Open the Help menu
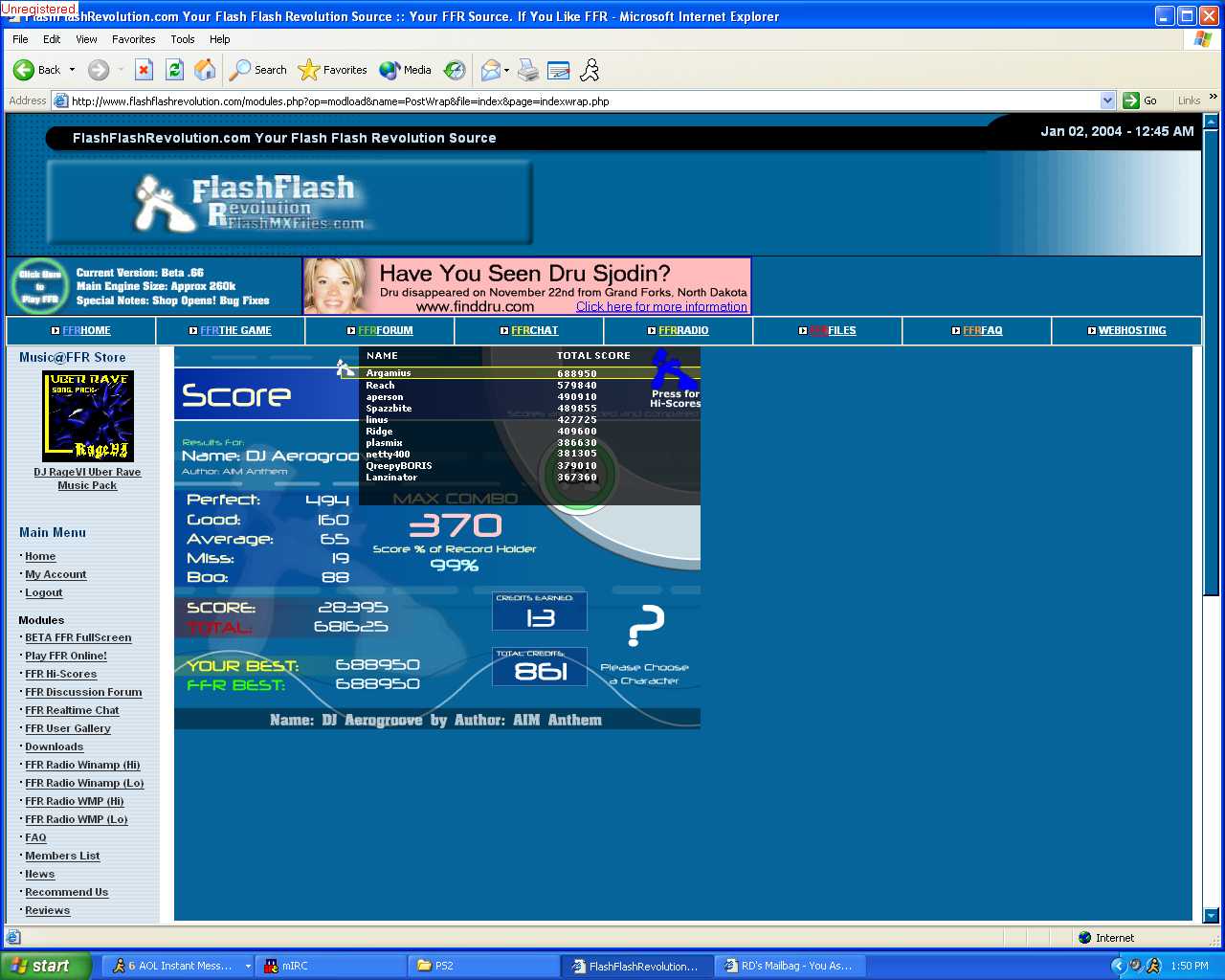The image size is (1225, 980). point(219,39)
